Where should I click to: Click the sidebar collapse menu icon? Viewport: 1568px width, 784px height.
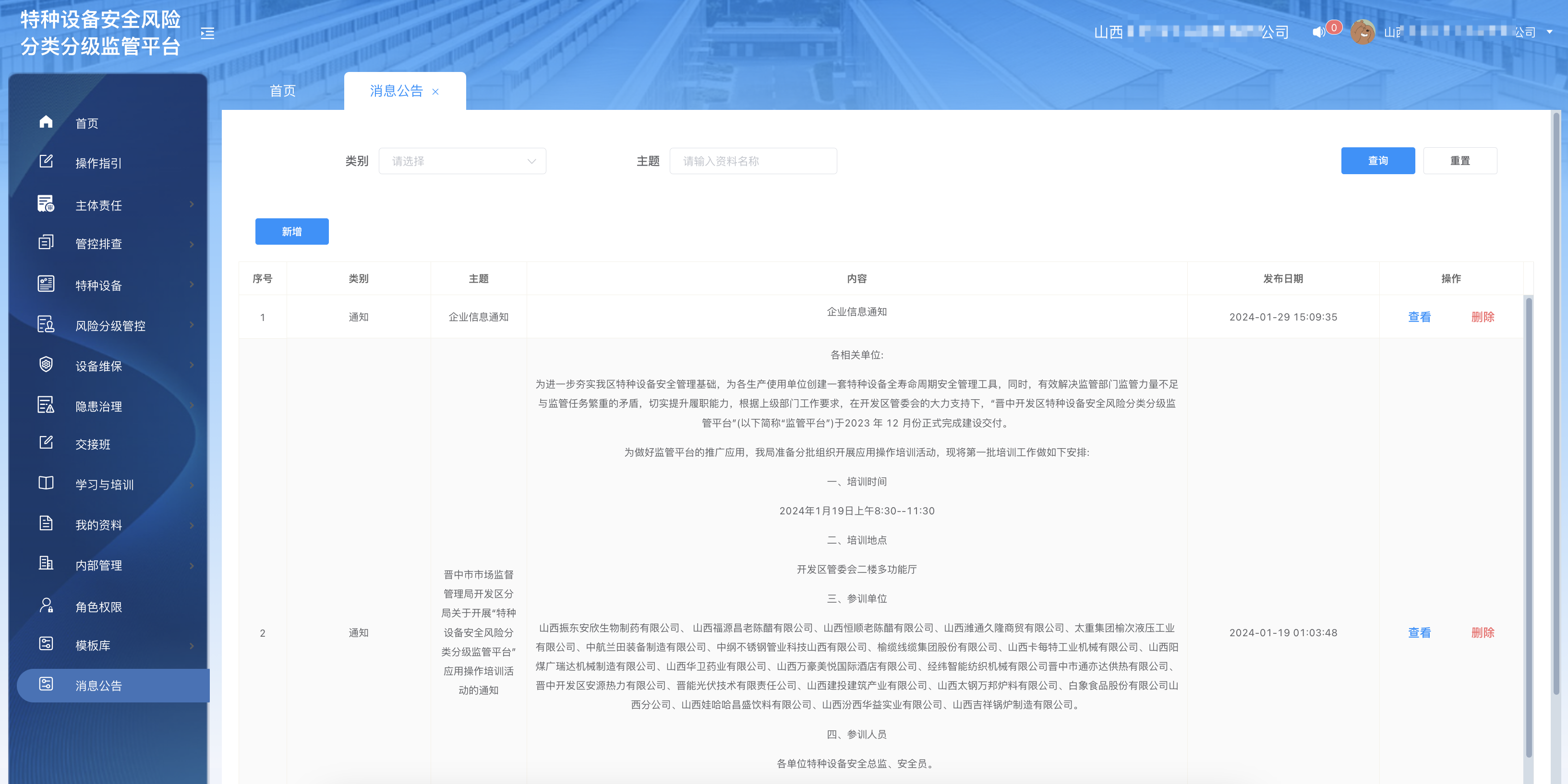point(207,34)
